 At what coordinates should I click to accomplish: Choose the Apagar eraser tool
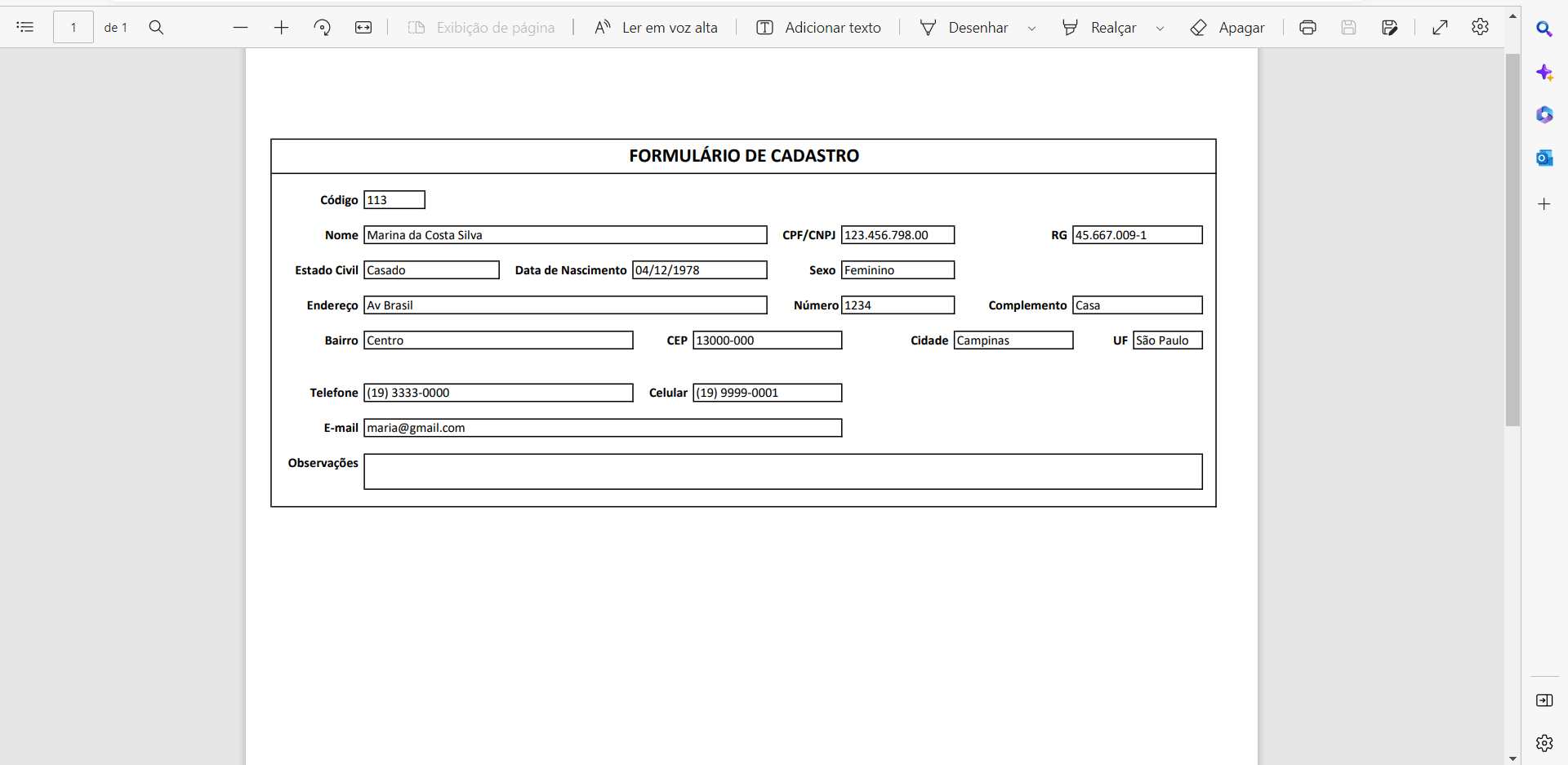click(1227, 27)
